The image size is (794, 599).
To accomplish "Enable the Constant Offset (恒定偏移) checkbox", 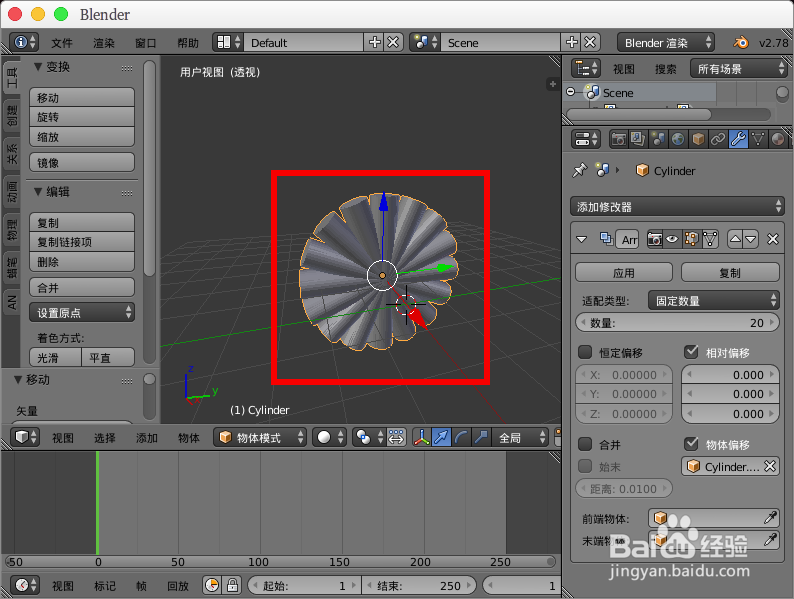I will pyautogui.click(x=585, y=352).
